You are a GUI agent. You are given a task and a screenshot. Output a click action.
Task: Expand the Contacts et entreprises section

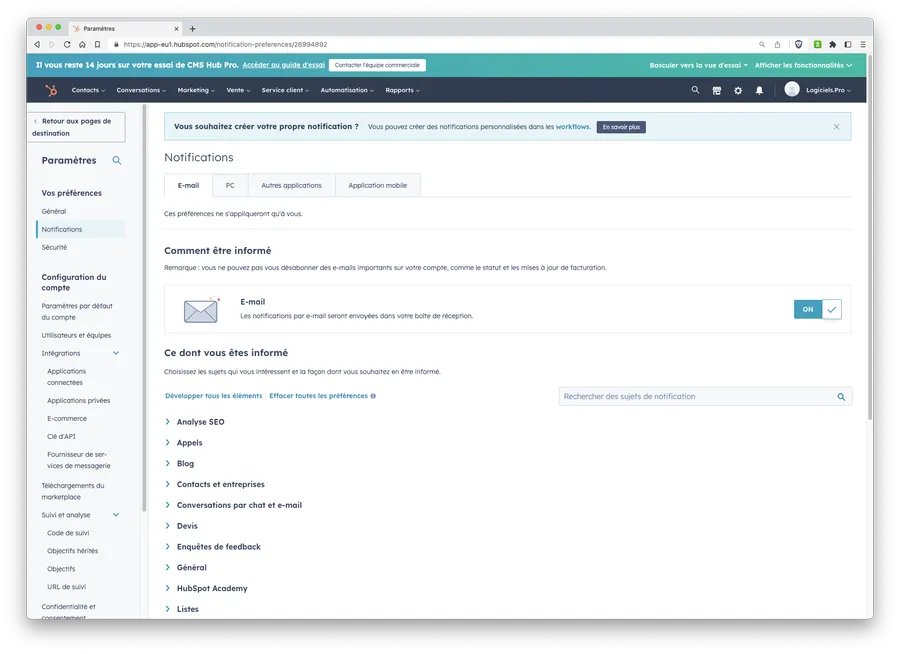click(220, 484)
